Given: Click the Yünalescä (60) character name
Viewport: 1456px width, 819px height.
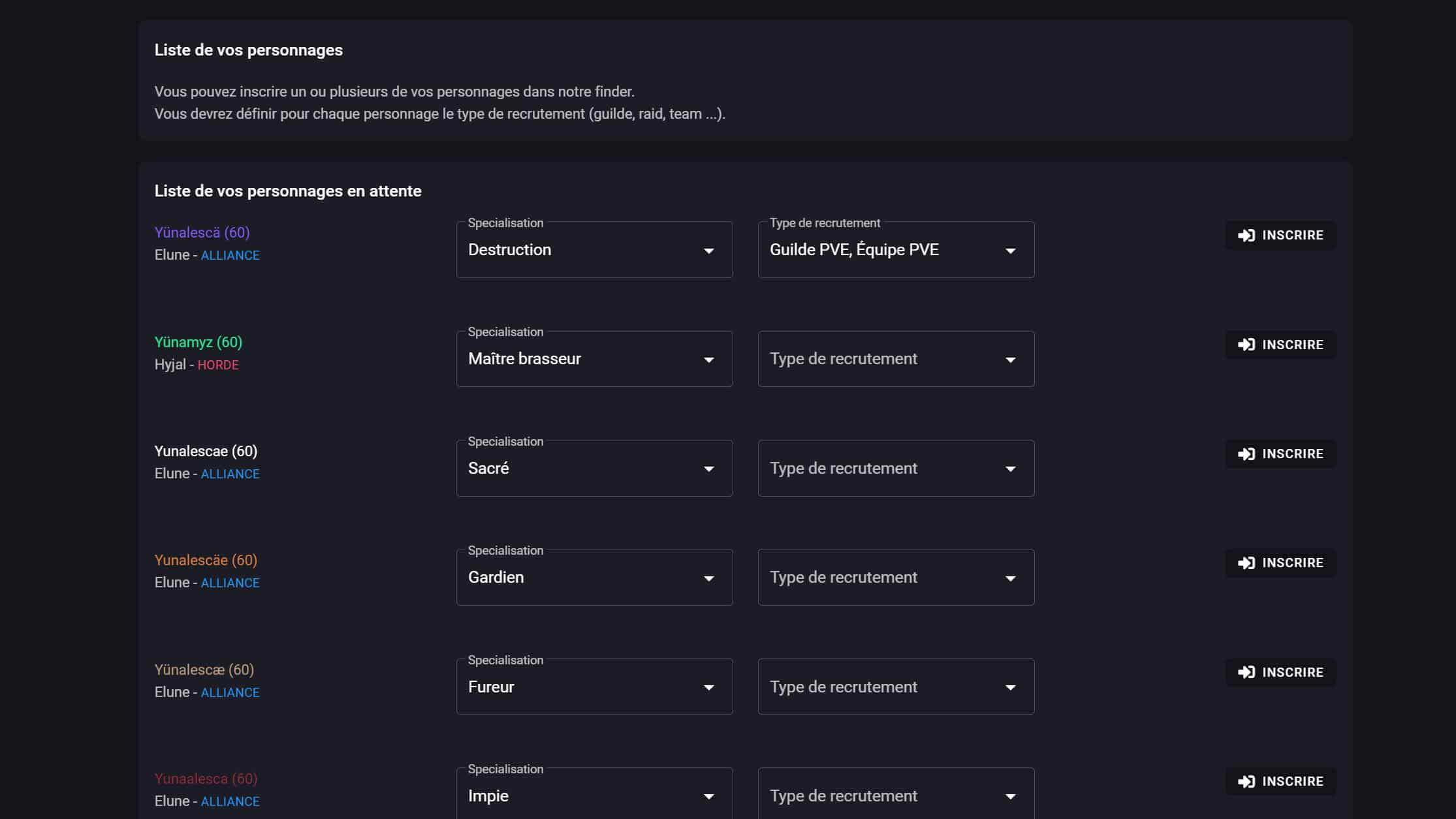Looking at the screenshot, I should (202, 233).
